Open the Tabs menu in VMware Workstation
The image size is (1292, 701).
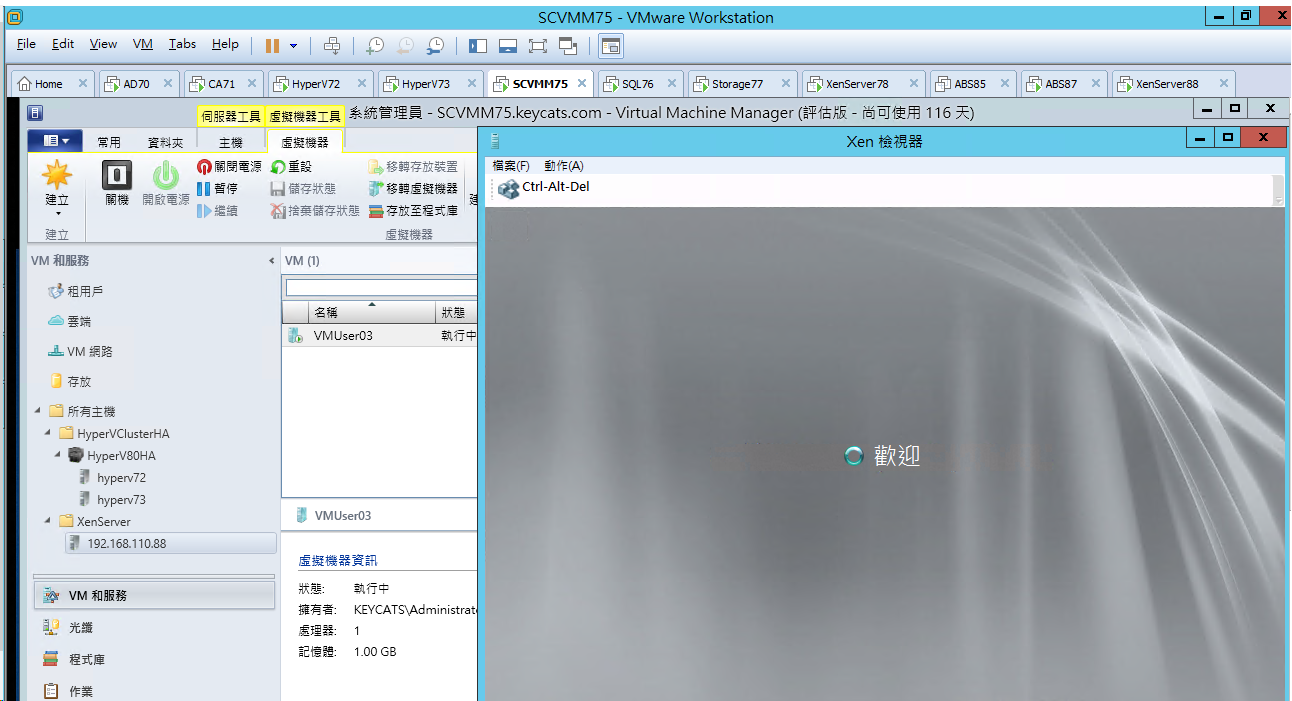tap(182, 44)
